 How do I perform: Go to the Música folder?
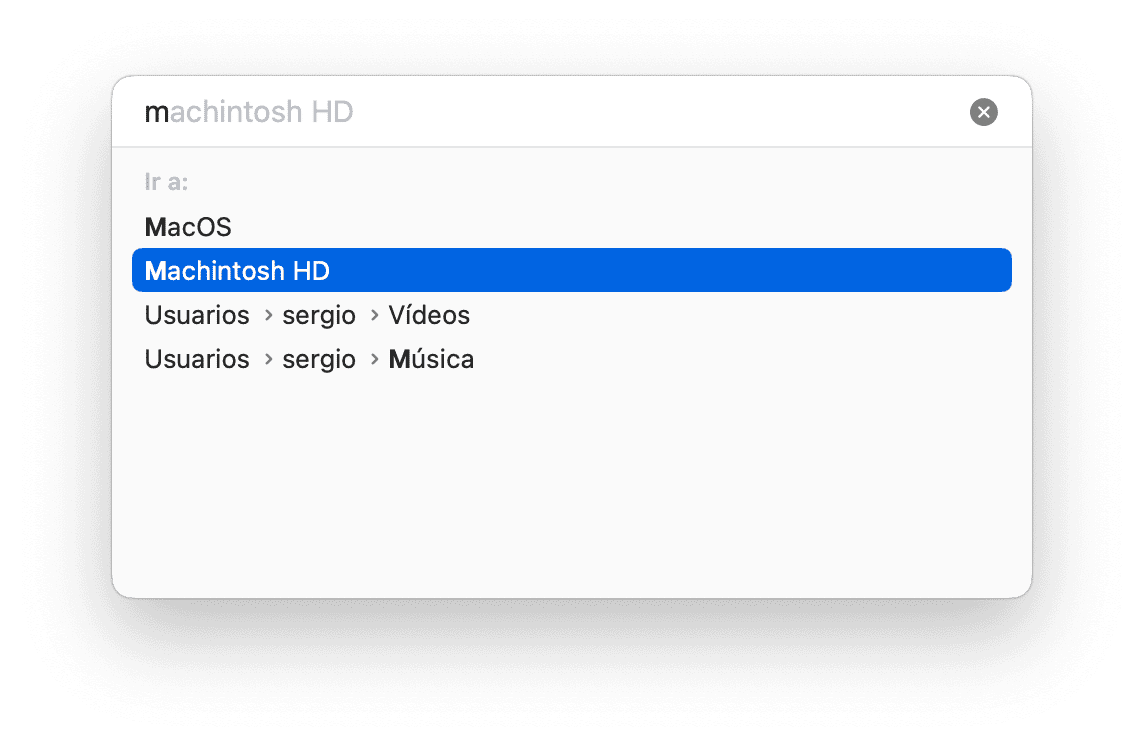[x=431, y=359]
